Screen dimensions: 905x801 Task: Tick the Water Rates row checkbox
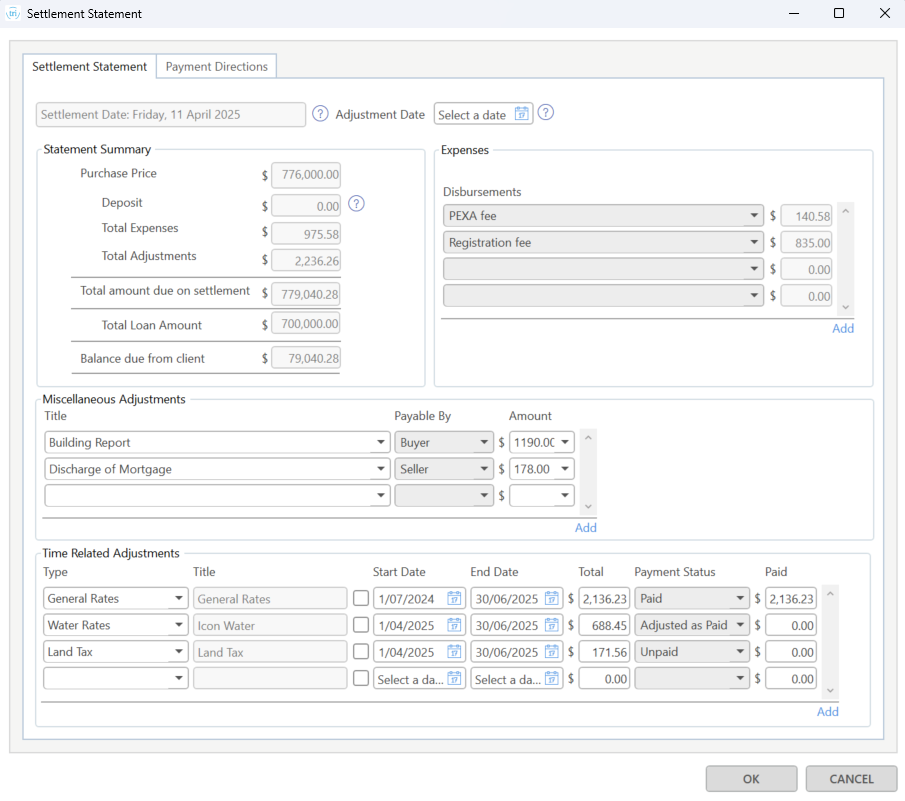point(361,626)
